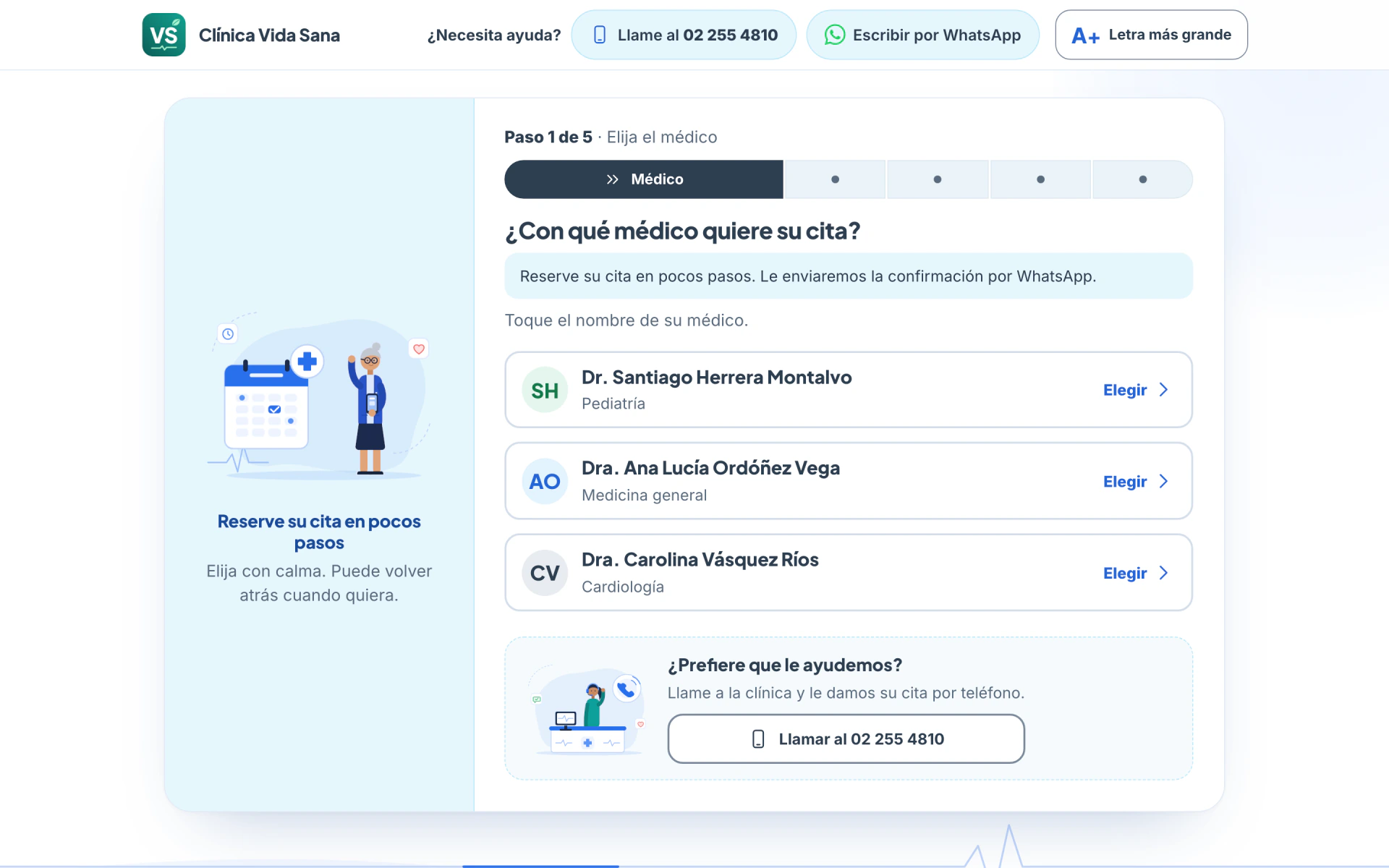This screenshot has height=868, width=1389.
Task: Click the SH avatar of Dr. Santiago Herrera
Action: [545, 391]
